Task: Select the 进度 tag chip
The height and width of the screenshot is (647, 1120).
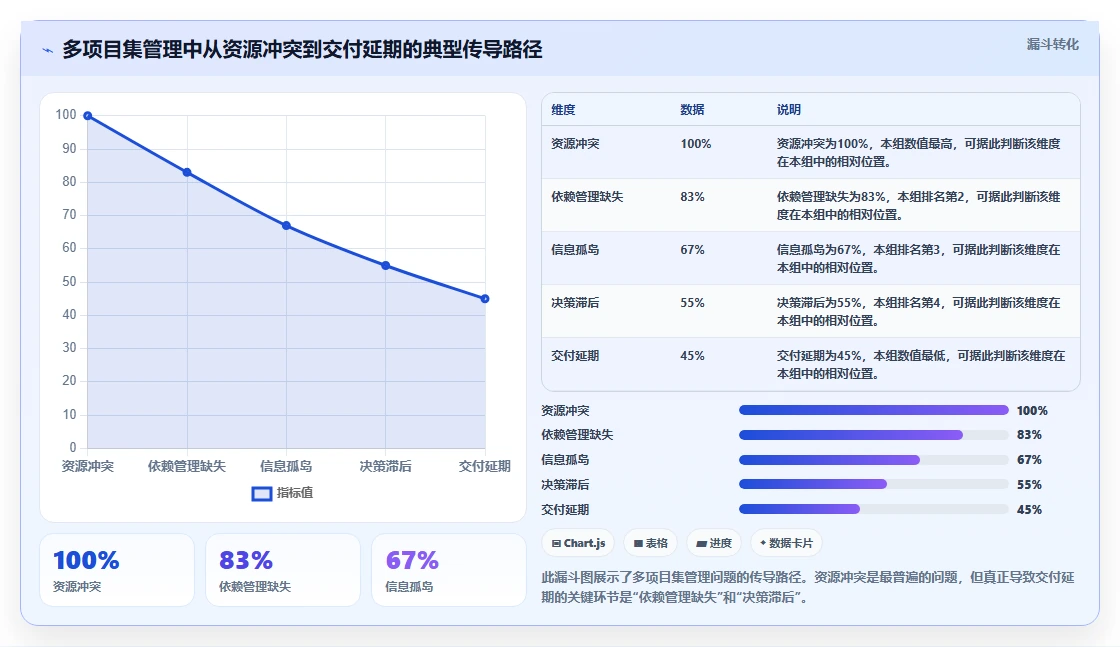Action: click(714, 543)
